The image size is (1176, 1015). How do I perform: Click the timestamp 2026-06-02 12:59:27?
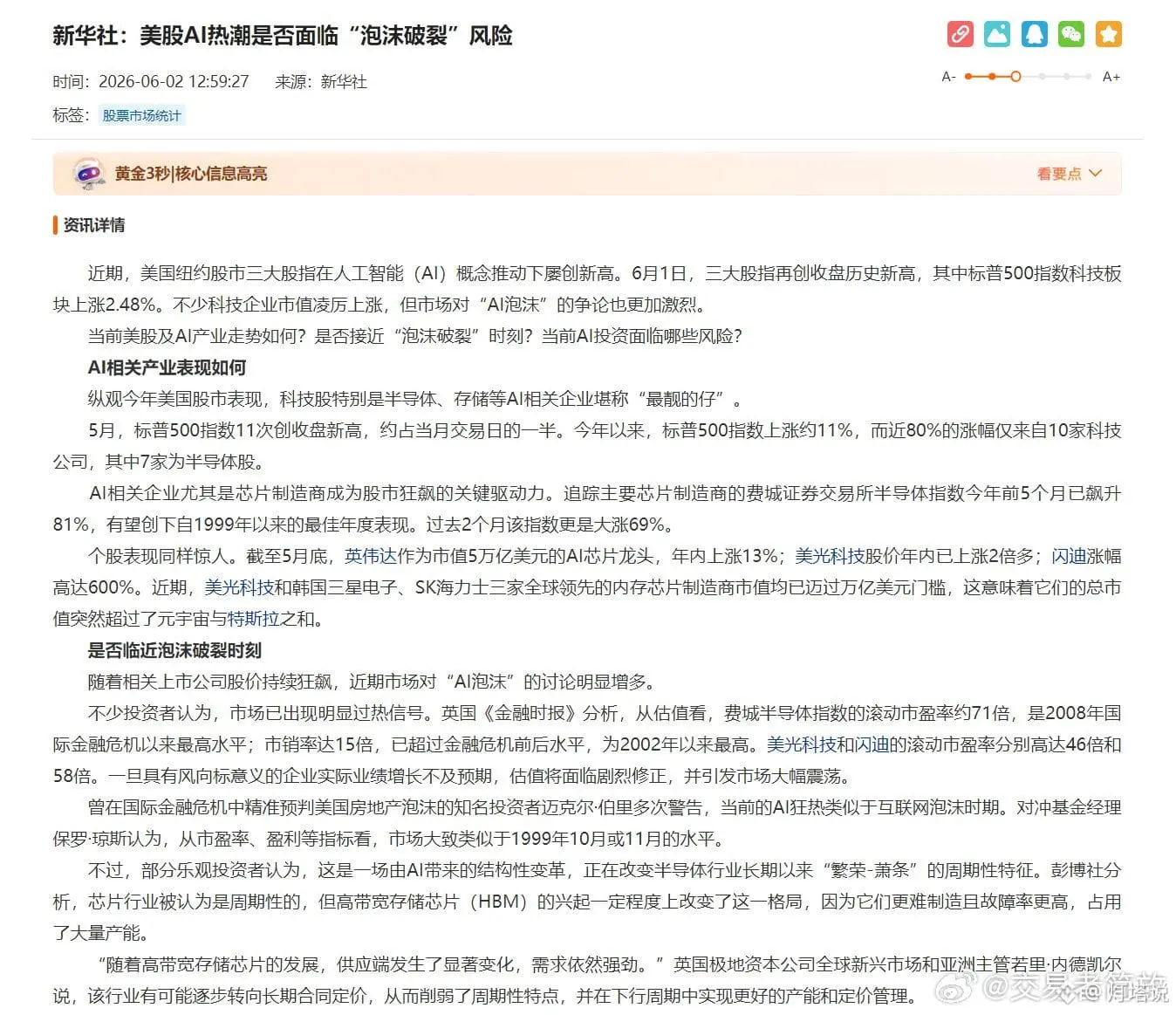(x=174, y=81)
